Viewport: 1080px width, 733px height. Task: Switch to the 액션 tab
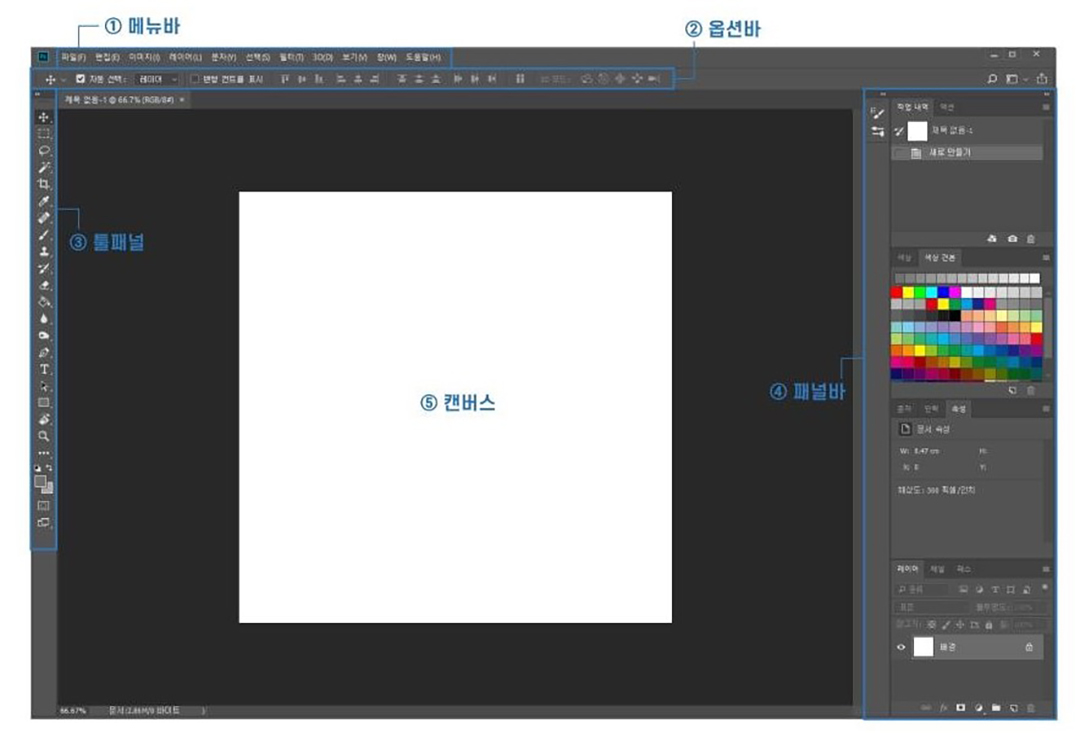947,107
